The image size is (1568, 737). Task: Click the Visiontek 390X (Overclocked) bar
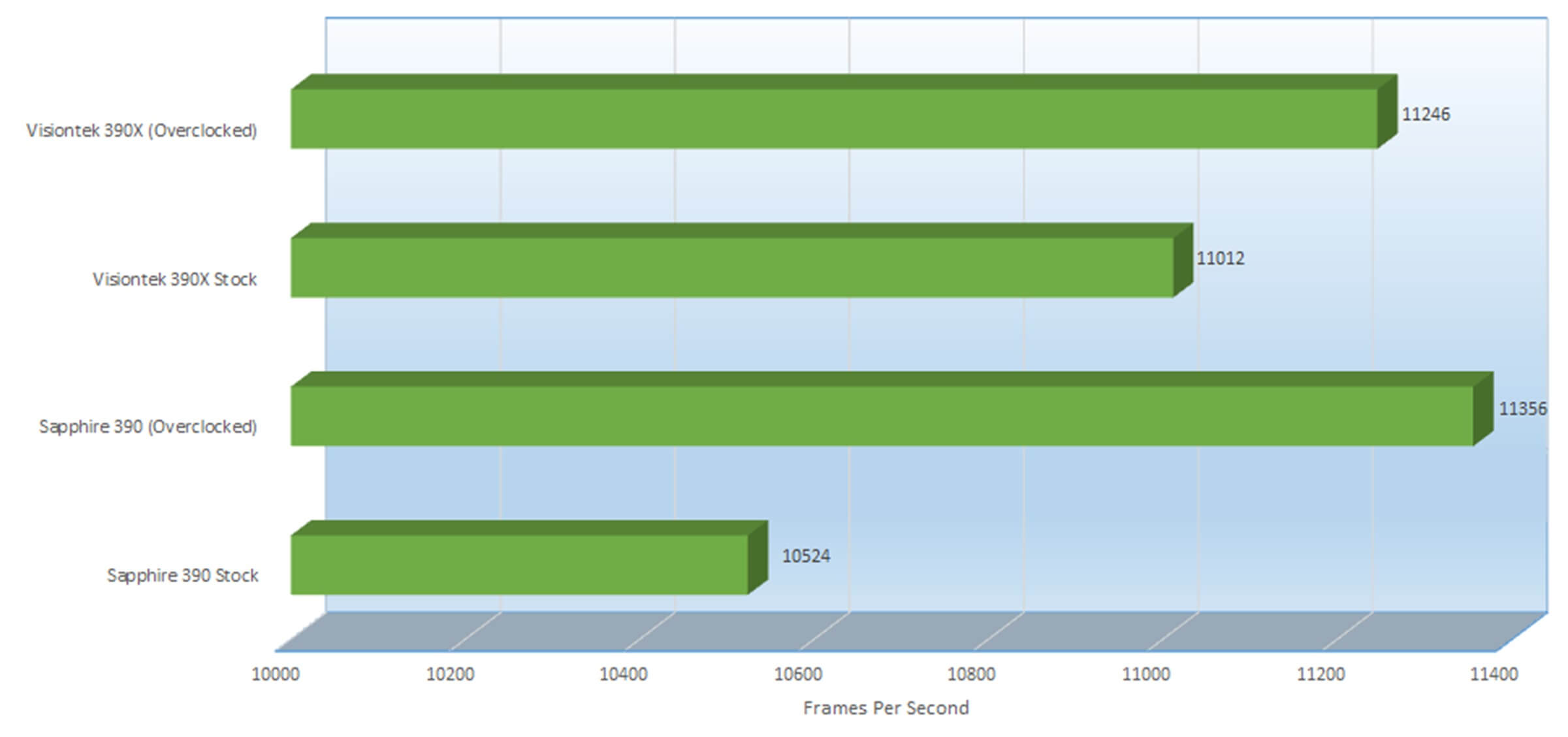pyautogui.click(x=833, y=119)
